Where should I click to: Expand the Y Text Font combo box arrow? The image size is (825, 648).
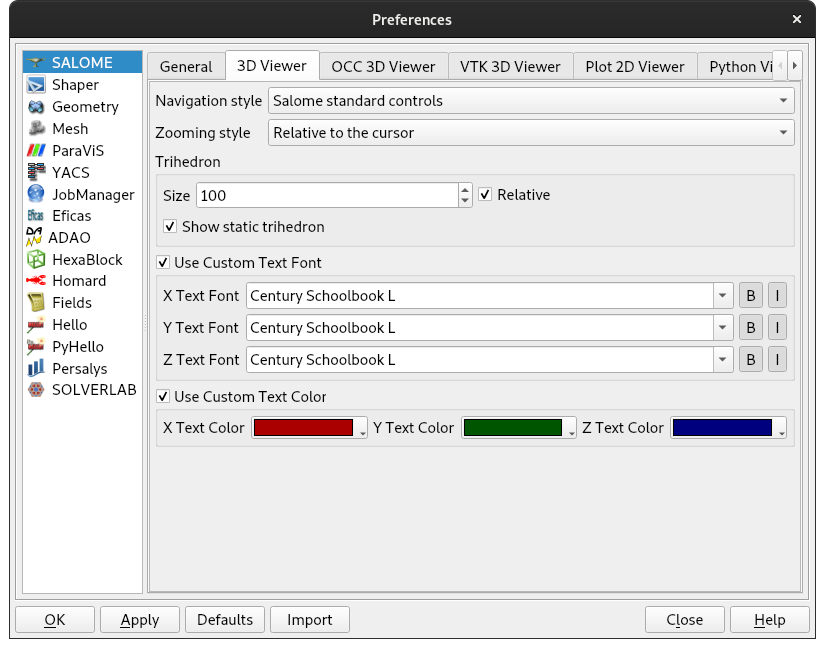(723, 328)
